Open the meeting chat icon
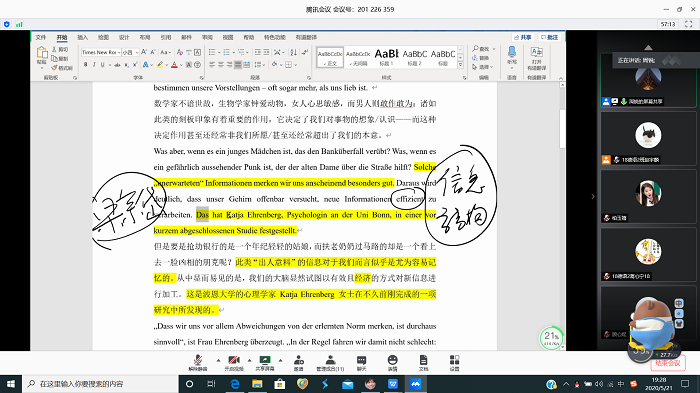The width and height of the screenshot is (700, 393). (362, 363)
